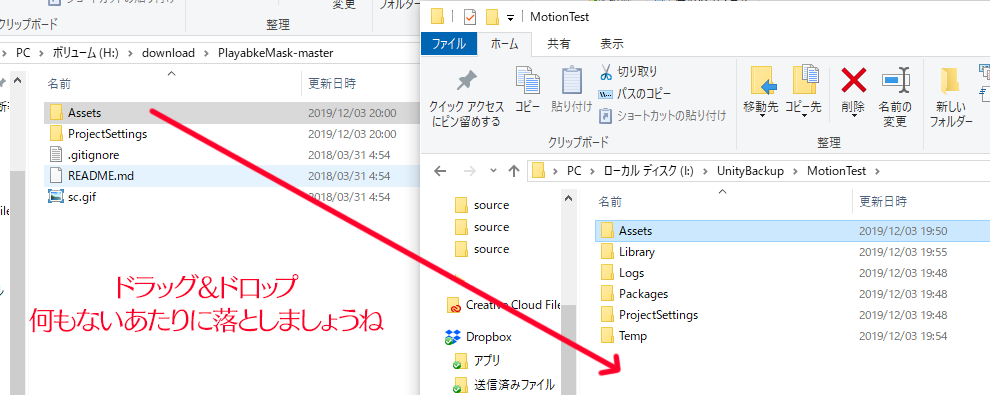Sort by Name (名前) column in MotionTest window
The image size is (990, 395).
(x=610, y=202)
